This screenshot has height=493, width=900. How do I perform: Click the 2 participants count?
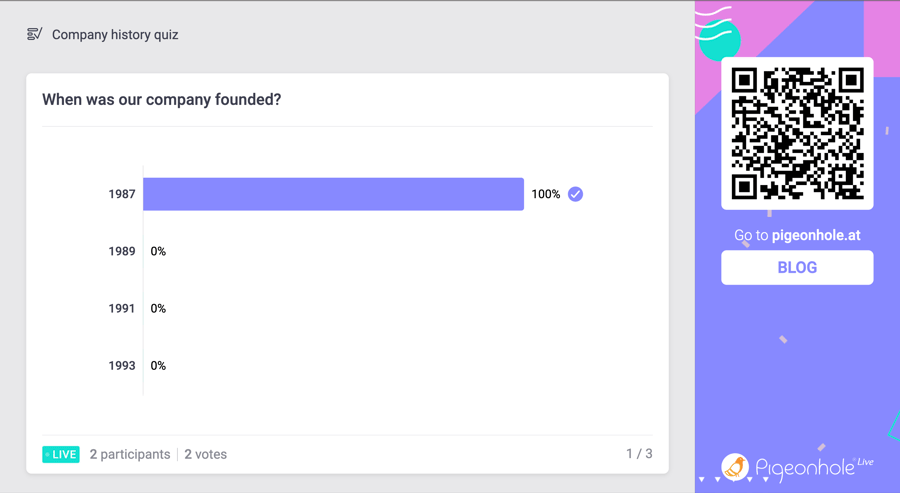[x=130, y=454]
